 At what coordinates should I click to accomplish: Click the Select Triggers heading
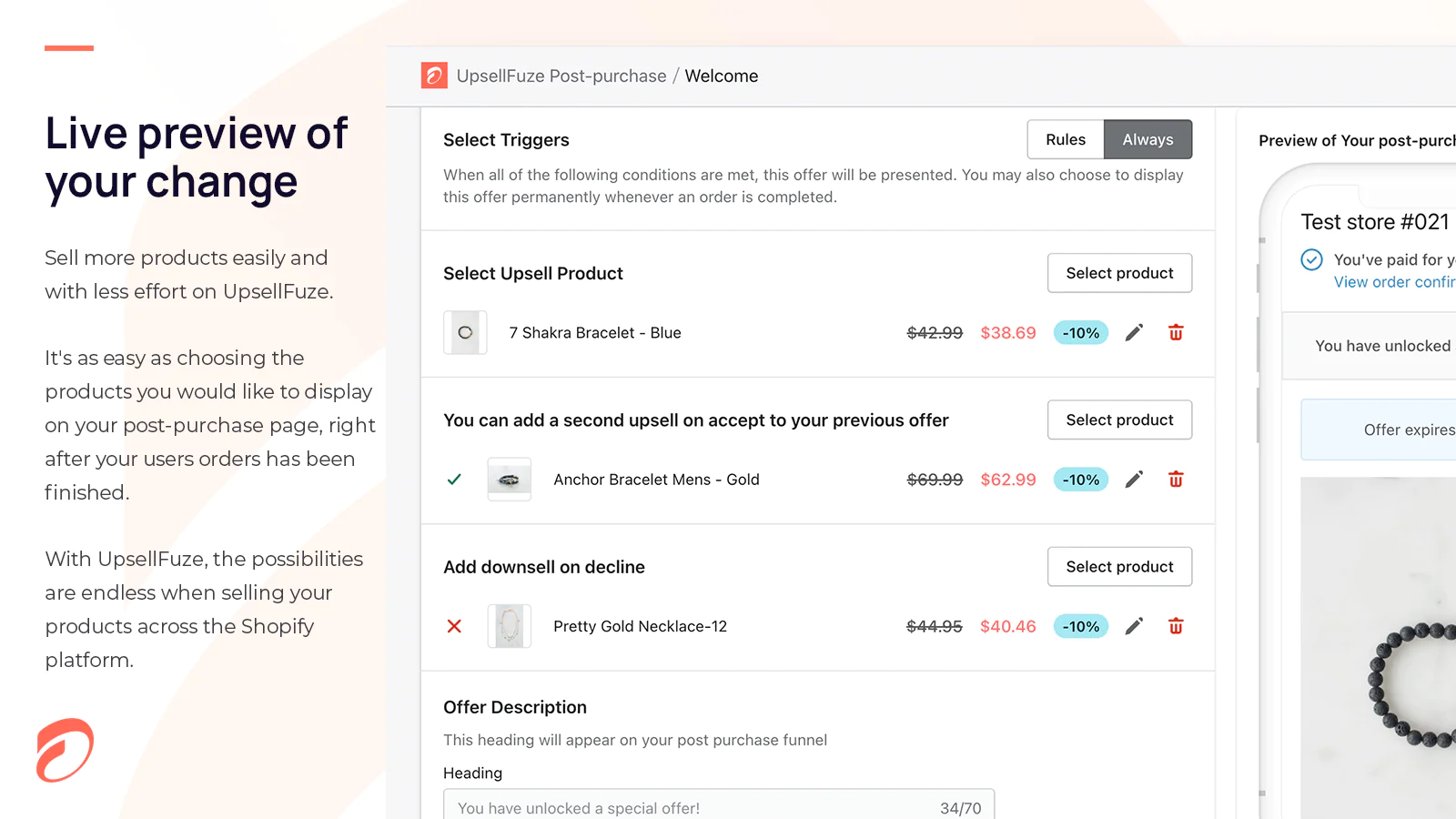click(x=506, y=140)
